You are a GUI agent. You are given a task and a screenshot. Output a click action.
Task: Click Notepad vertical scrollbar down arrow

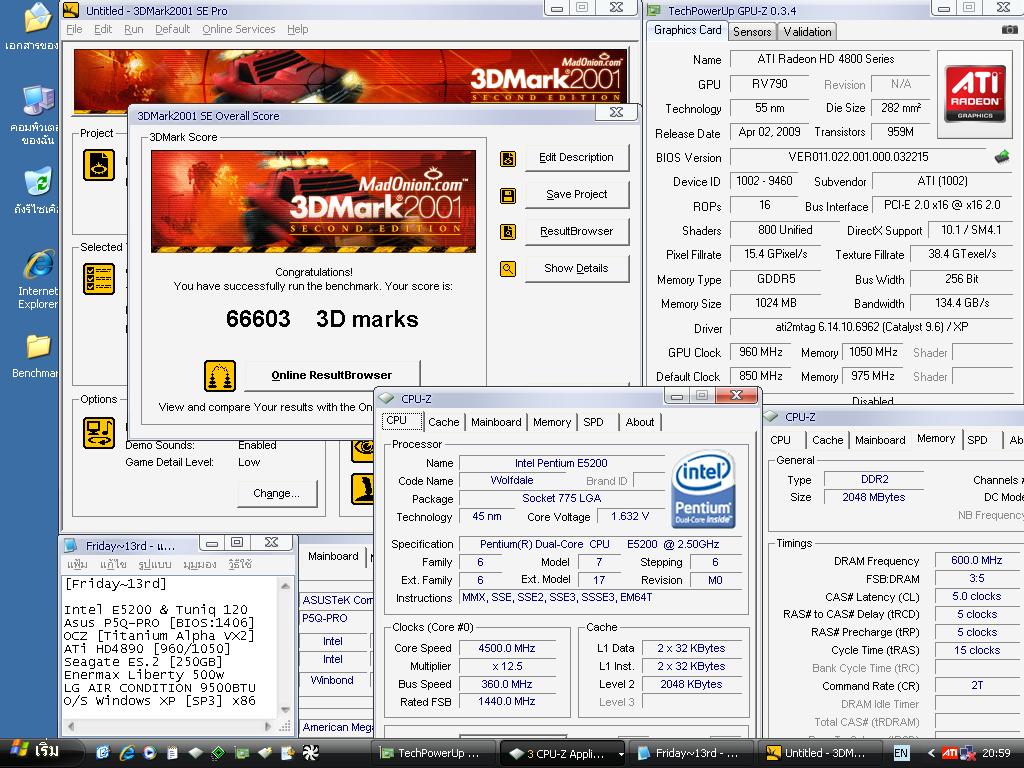pos(285,709)
